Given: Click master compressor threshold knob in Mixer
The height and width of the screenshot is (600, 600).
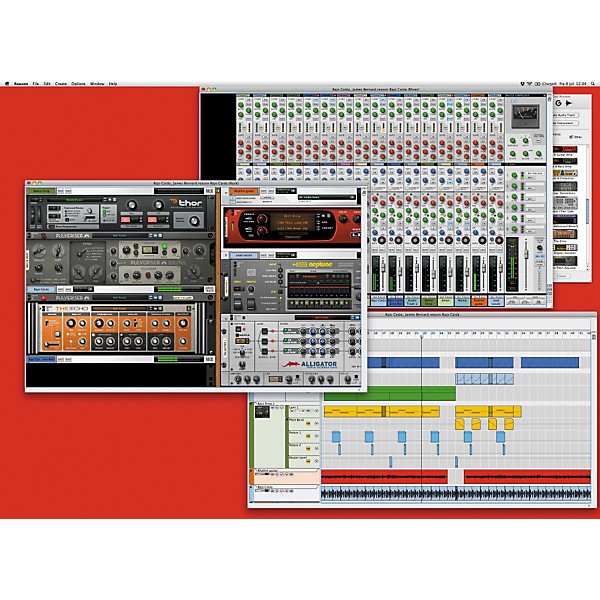Looking at the screenshot, I should (x=513, y=142).
